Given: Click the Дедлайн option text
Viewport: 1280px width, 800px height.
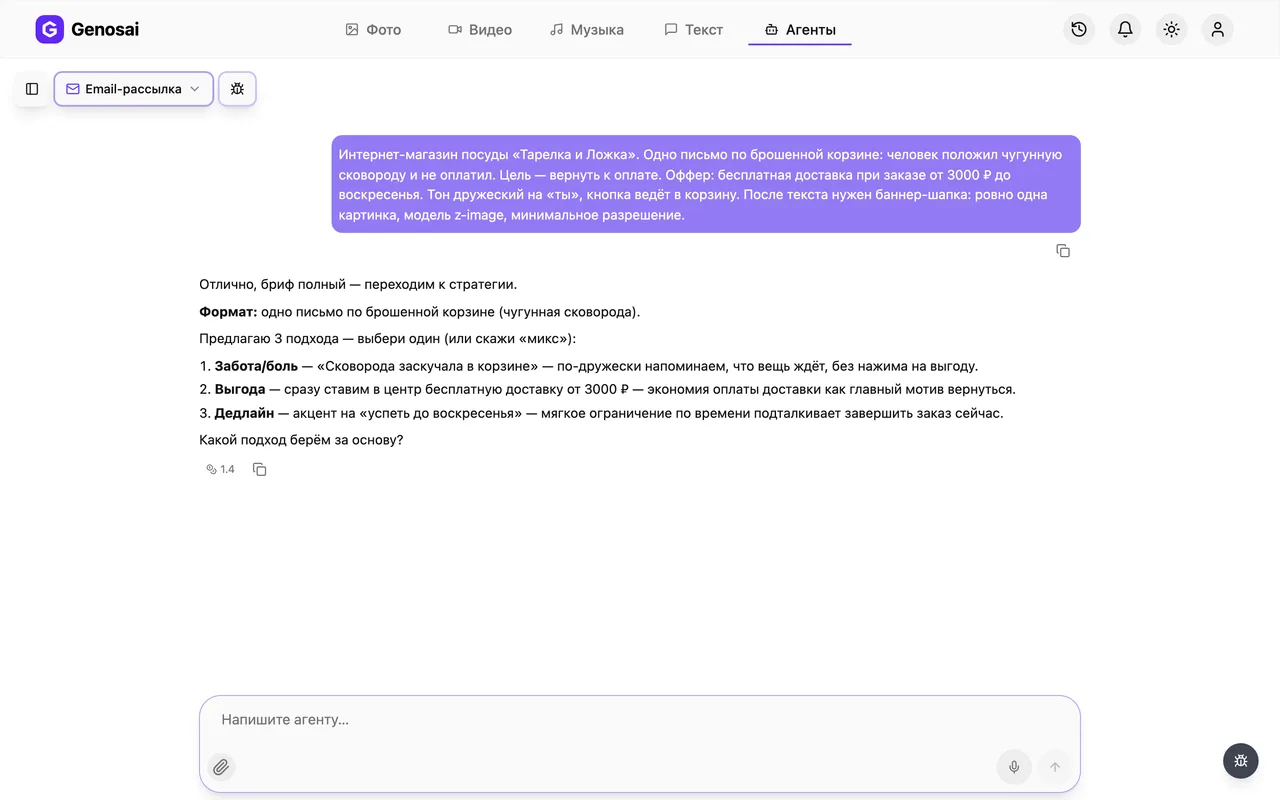Looking at the screenshot, I should coord(244,413).
